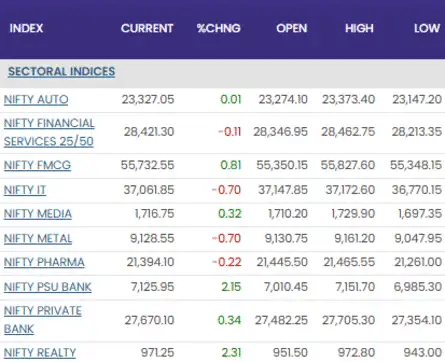The width and height of the screenshot is (445, 362).
Task: Select the NIFTY MEDIA index link
Action: (x=38, y=214)
